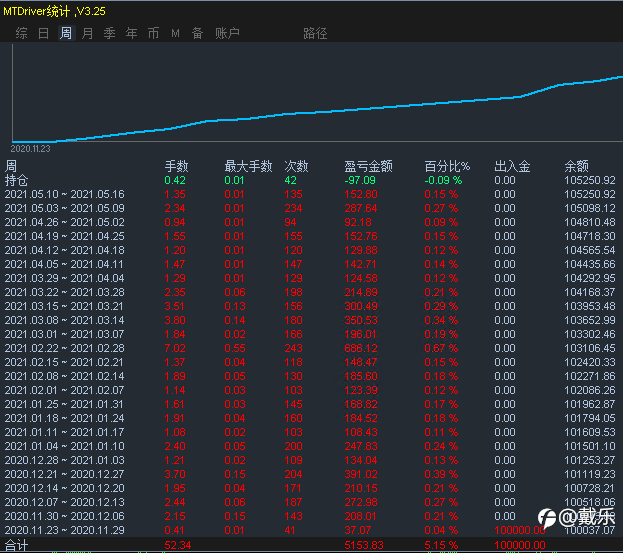Open the M tab

(175, 33)
